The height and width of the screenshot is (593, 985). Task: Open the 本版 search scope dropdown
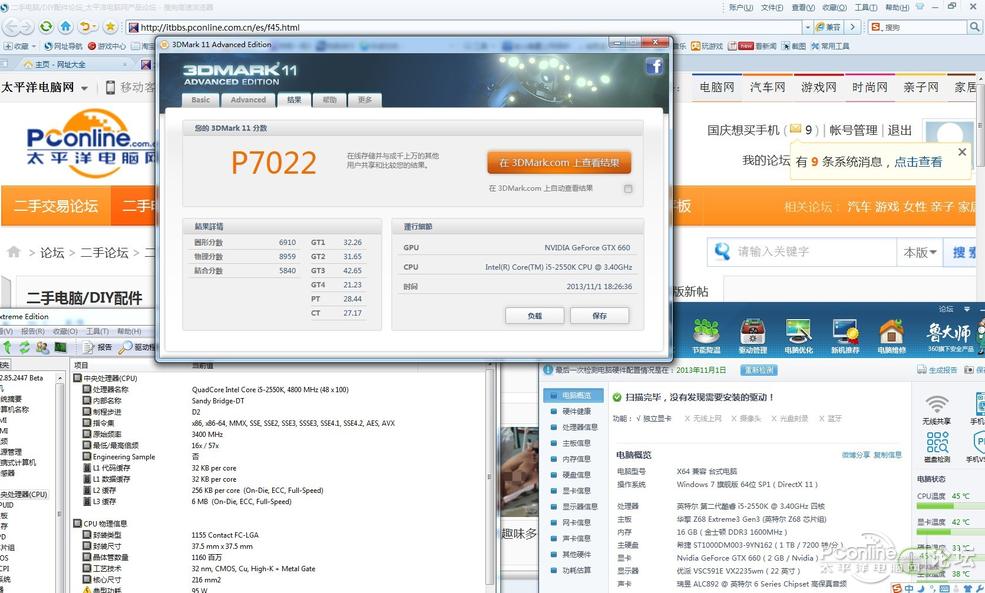(x=920, y=252)
